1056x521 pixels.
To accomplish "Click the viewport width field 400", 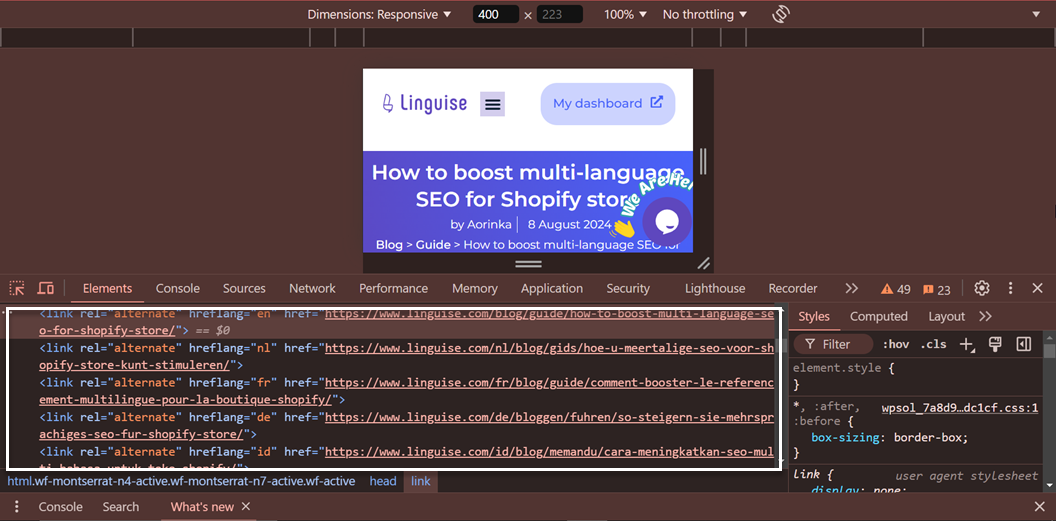I will [496, 14].
